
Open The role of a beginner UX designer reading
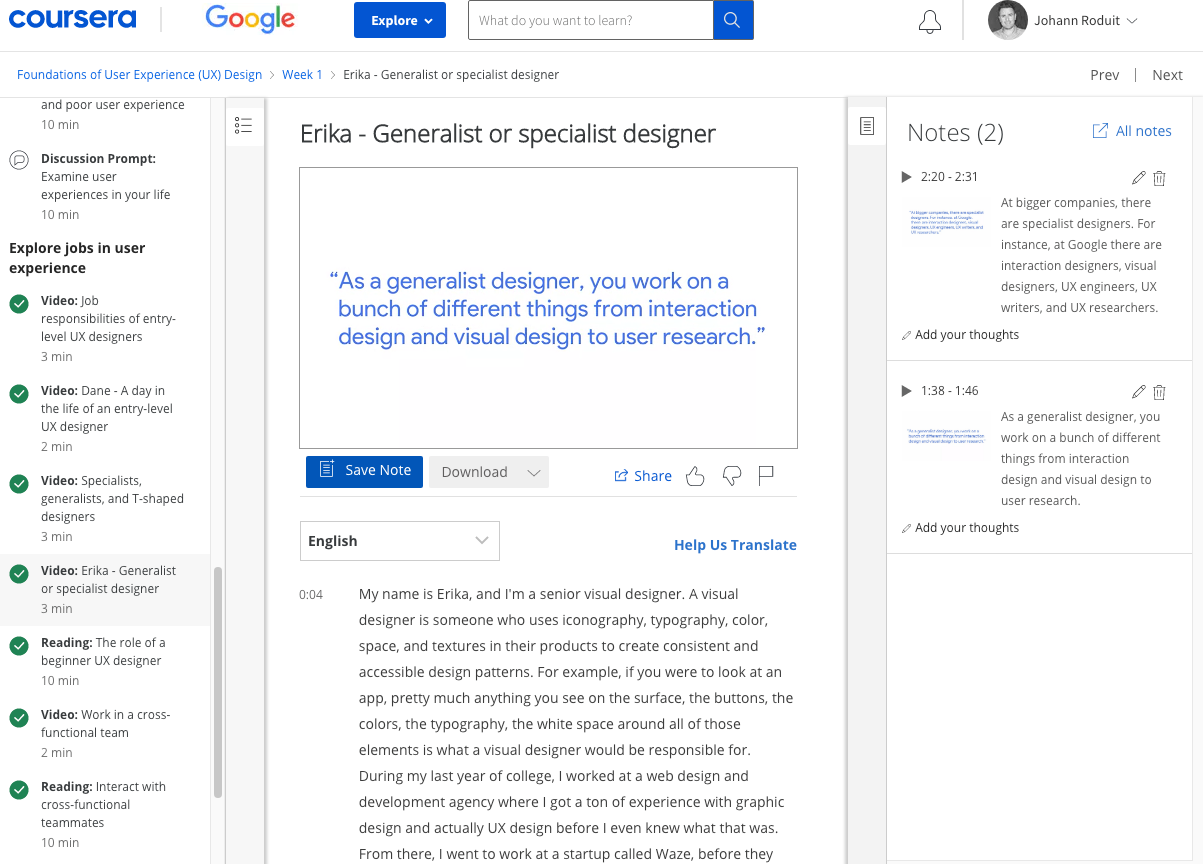(105, 661)
